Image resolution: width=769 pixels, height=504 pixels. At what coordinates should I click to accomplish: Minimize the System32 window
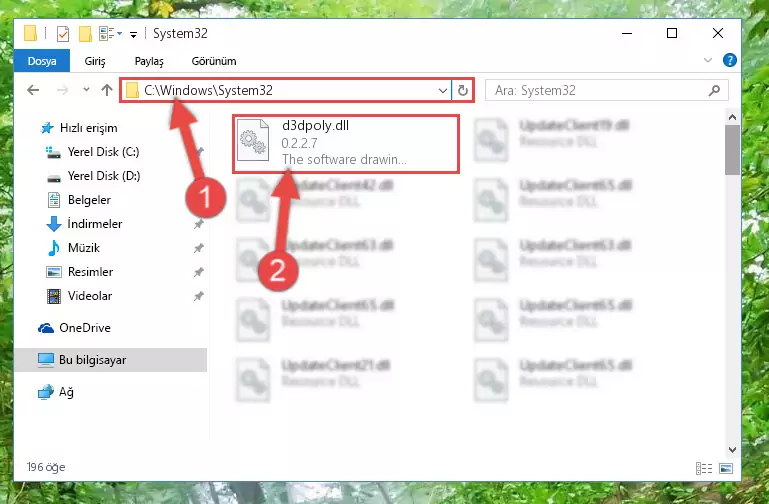(627, 33)
